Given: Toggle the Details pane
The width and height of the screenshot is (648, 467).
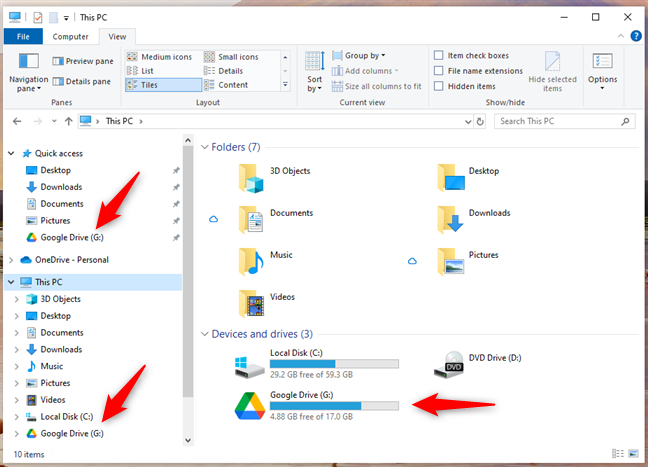Looking at the screenshot, I should pos(81,81).
